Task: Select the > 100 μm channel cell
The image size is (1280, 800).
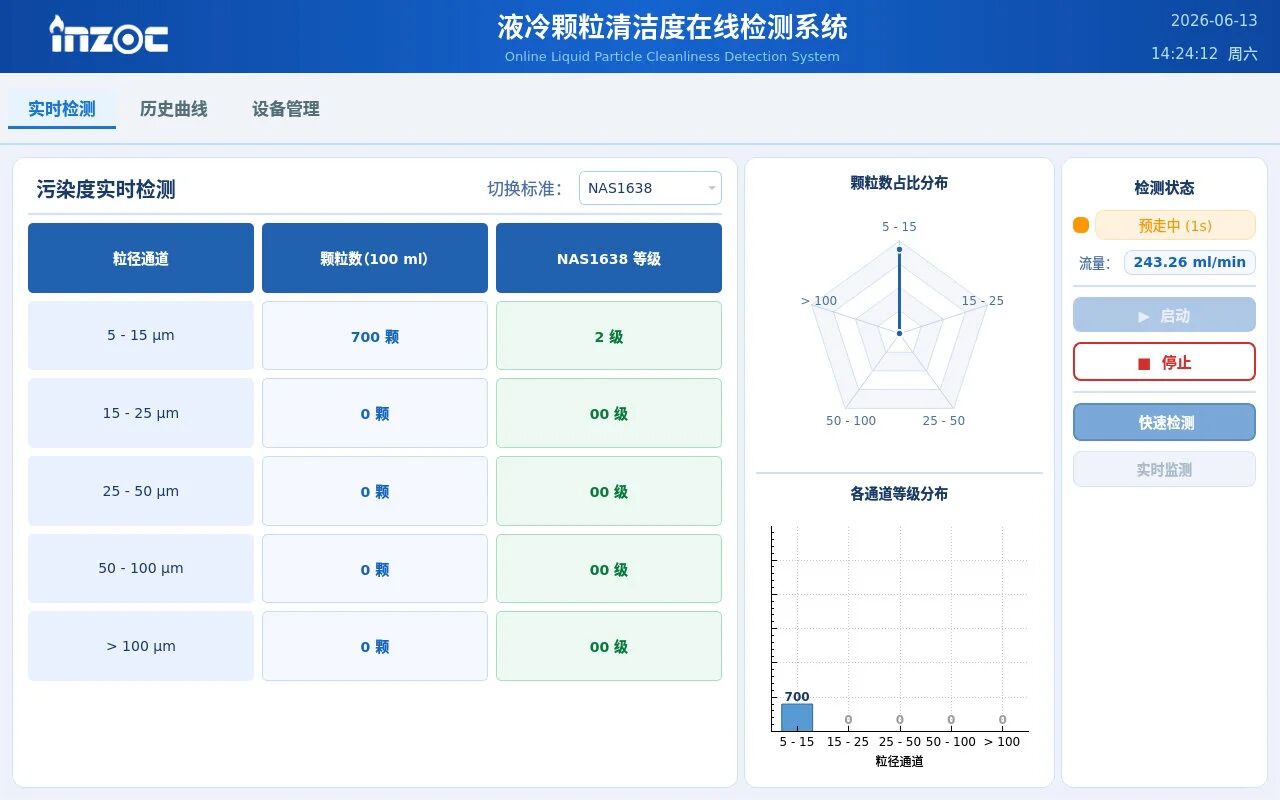Action: (x=141, y=646)
